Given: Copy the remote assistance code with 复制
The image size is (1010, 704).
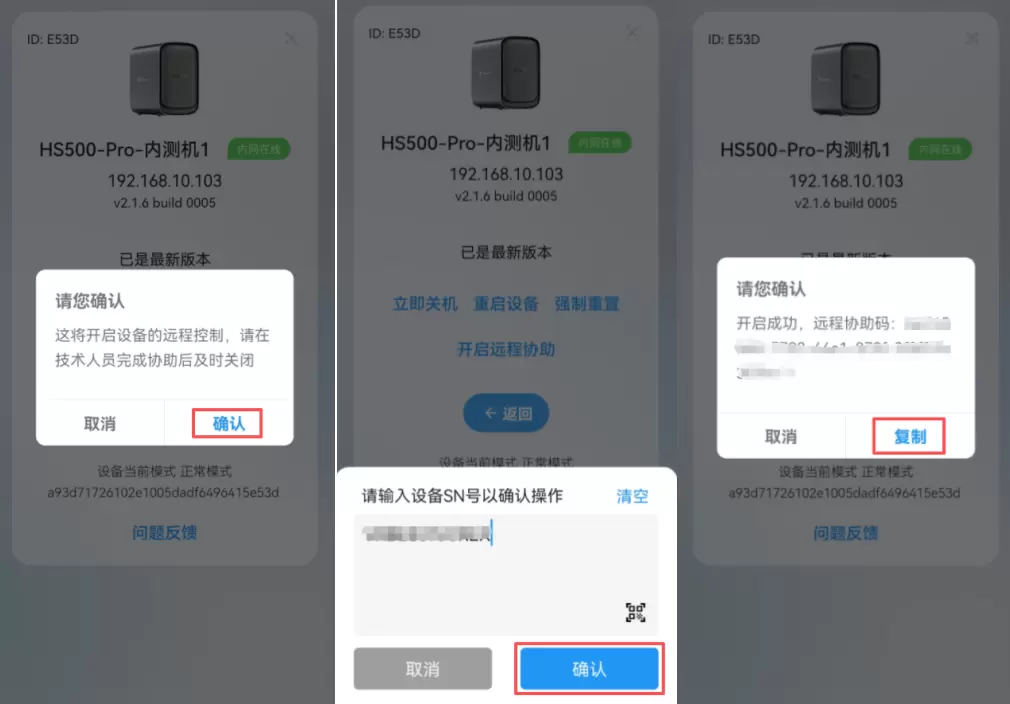Looking at the screenshot, I should pos(909,436).
